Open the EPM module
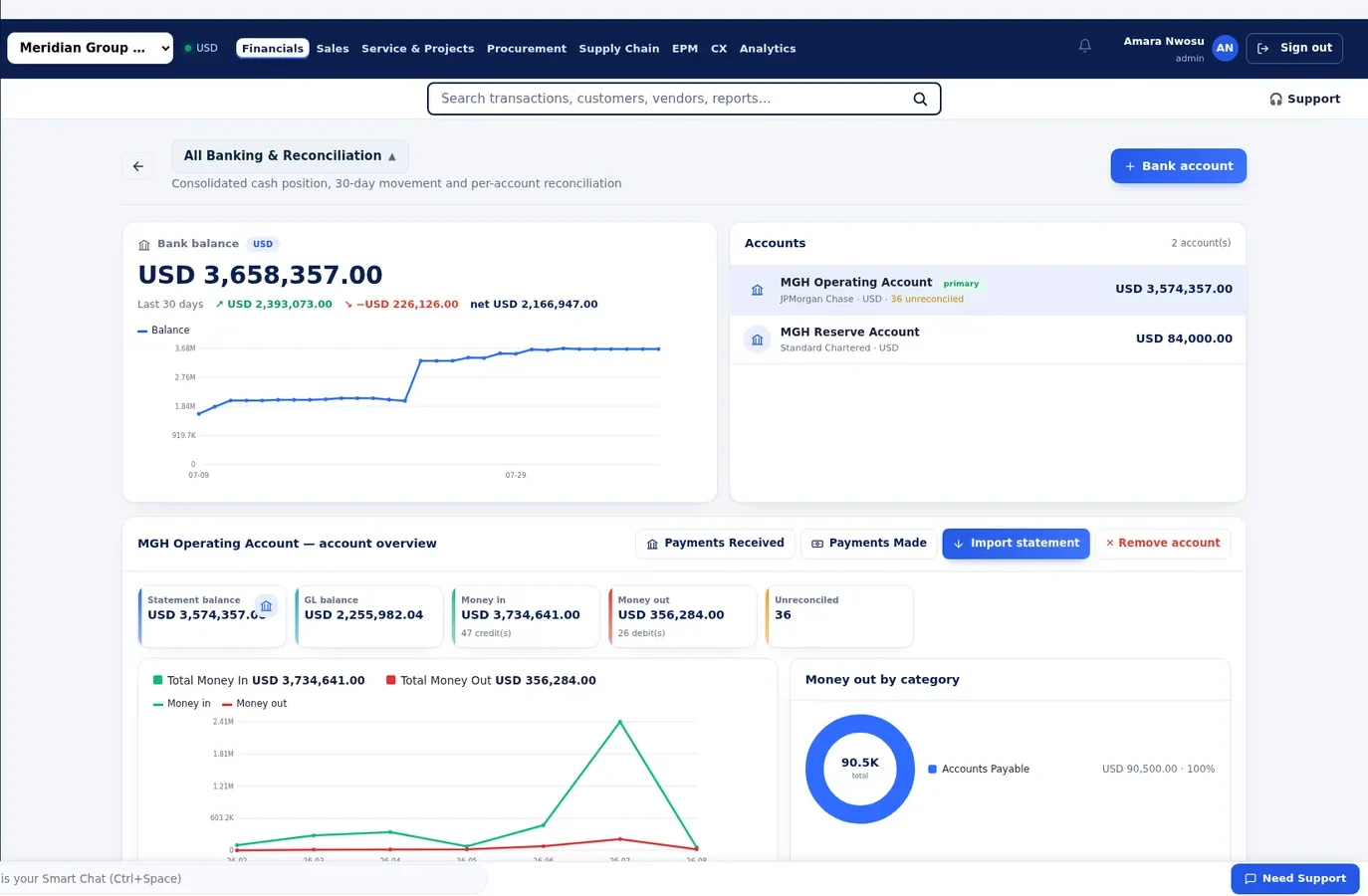1368x896 pixels. click(685, 48)
